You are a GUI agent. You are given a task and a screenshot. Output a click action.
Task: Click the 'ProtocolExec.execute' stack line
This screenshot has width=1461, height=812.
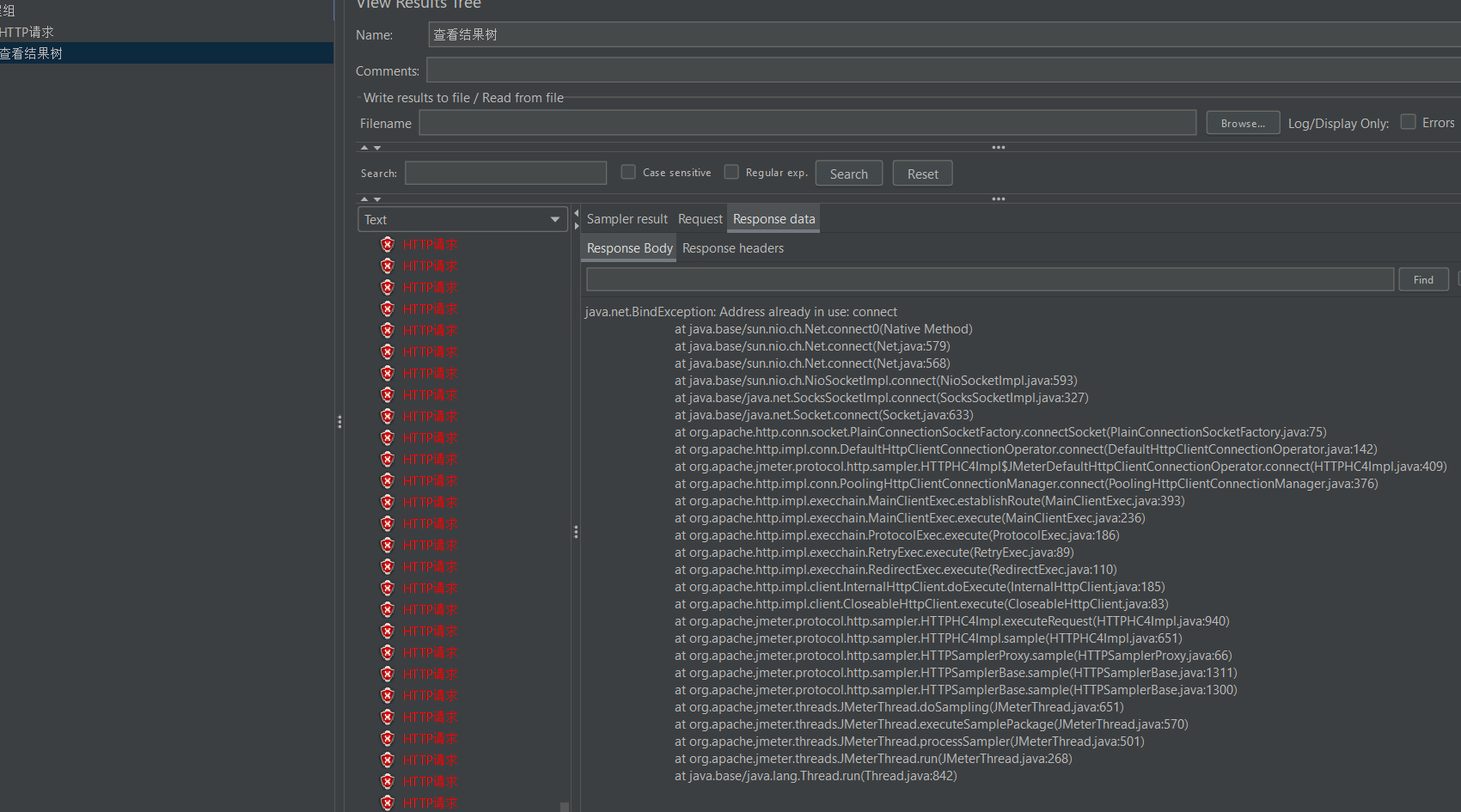897,535
